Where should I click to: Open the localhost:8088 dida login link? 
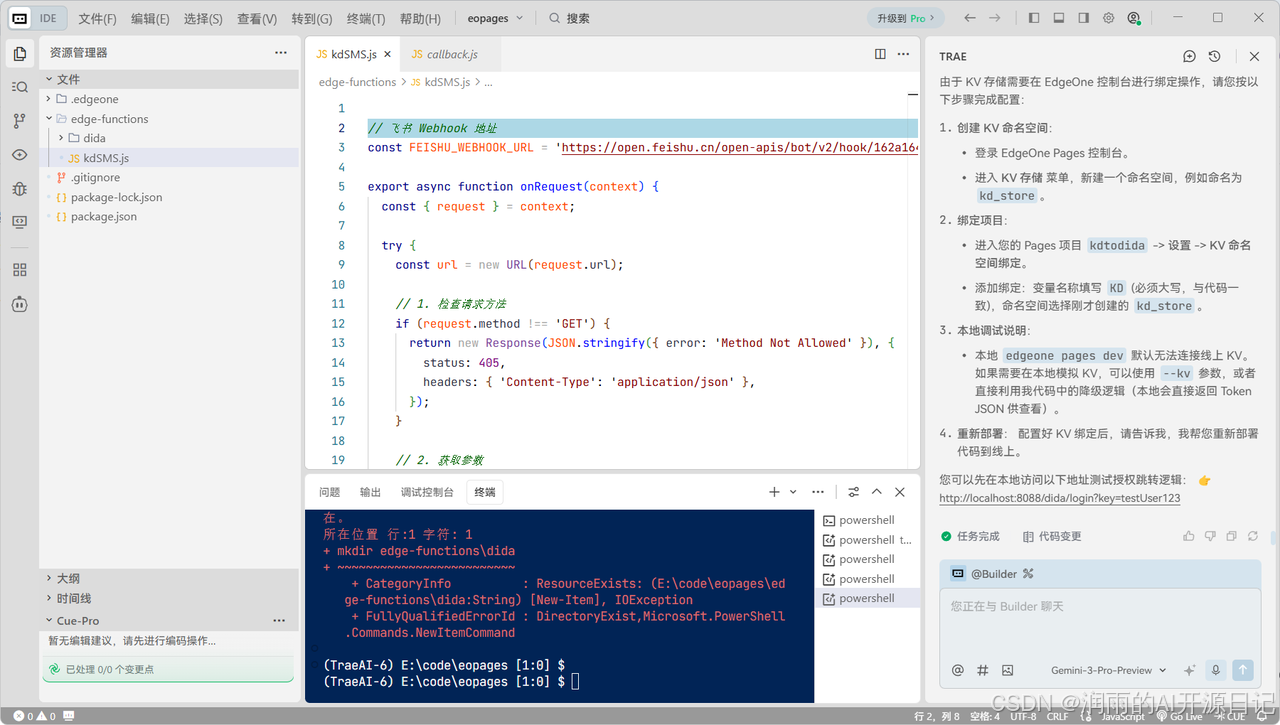tap(1060, 498)
